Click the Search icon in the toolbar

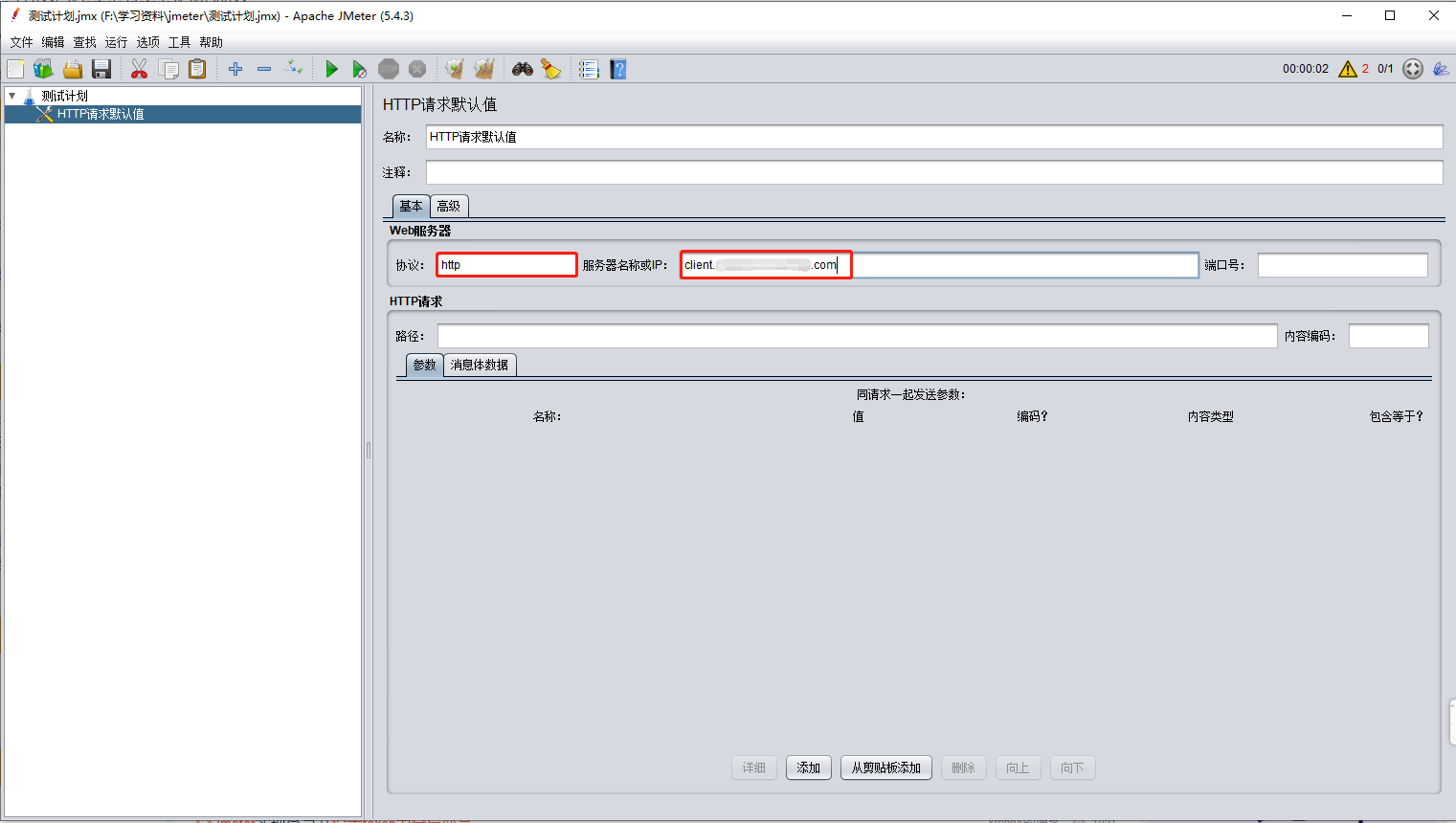[522, 68]
